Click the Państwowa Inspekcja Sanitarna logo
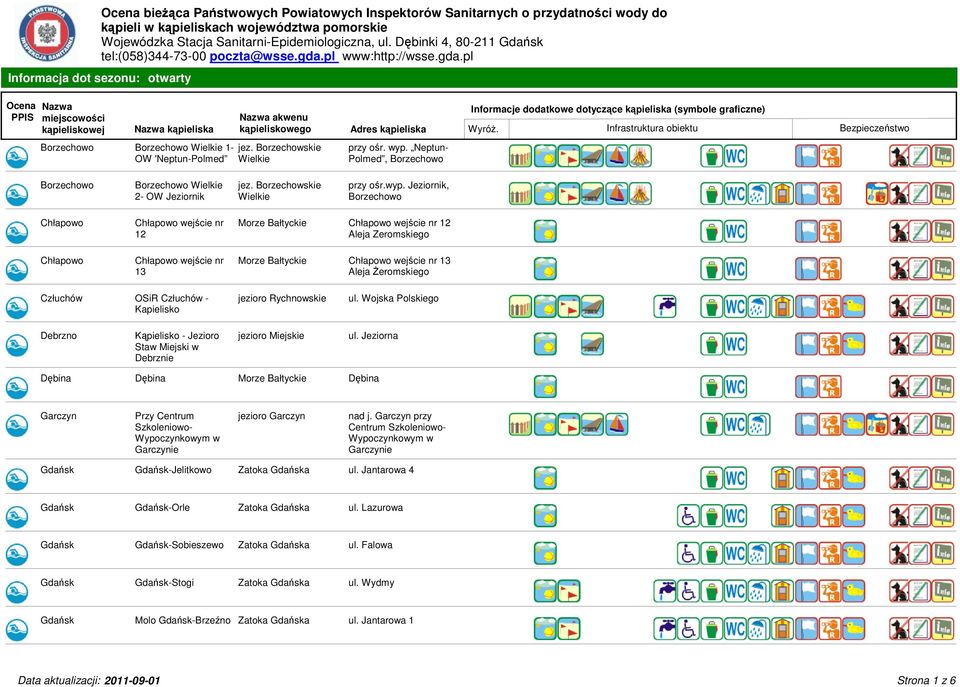The width and height of the screenshot is (960, 687). click(47, 33)
